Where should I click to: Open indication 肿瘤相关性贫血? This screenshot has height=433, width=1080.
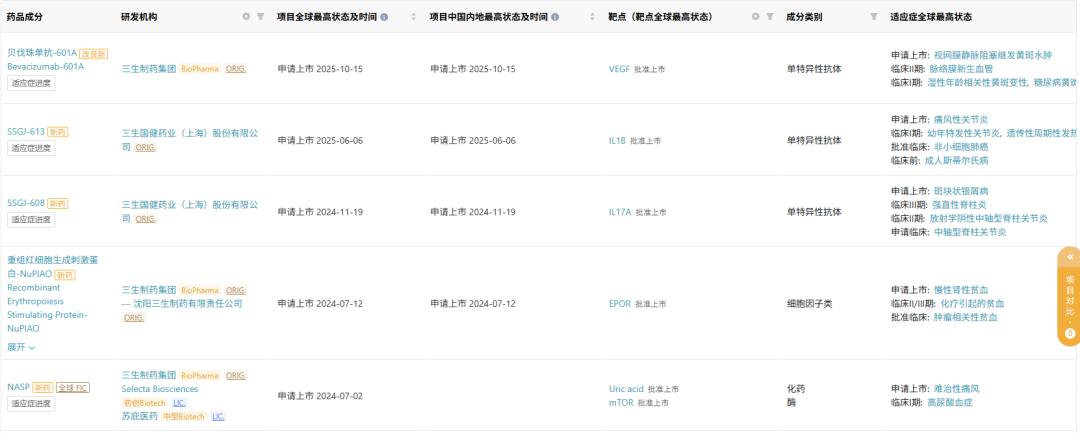(965, 317)
